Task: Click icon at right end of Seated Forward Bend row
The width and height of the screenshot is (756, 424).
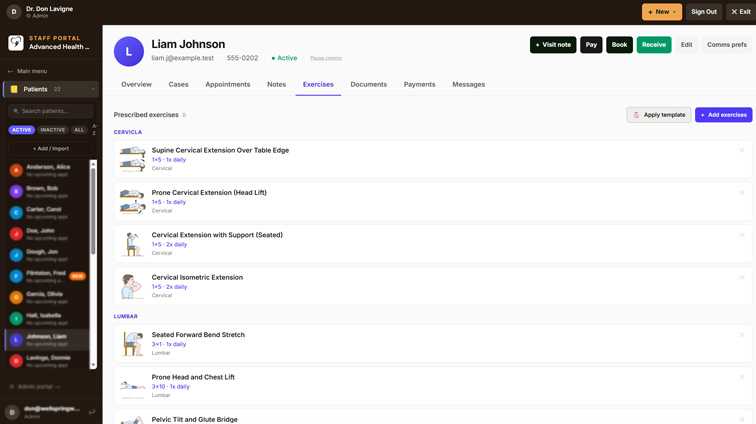Action: pos(742,335)
